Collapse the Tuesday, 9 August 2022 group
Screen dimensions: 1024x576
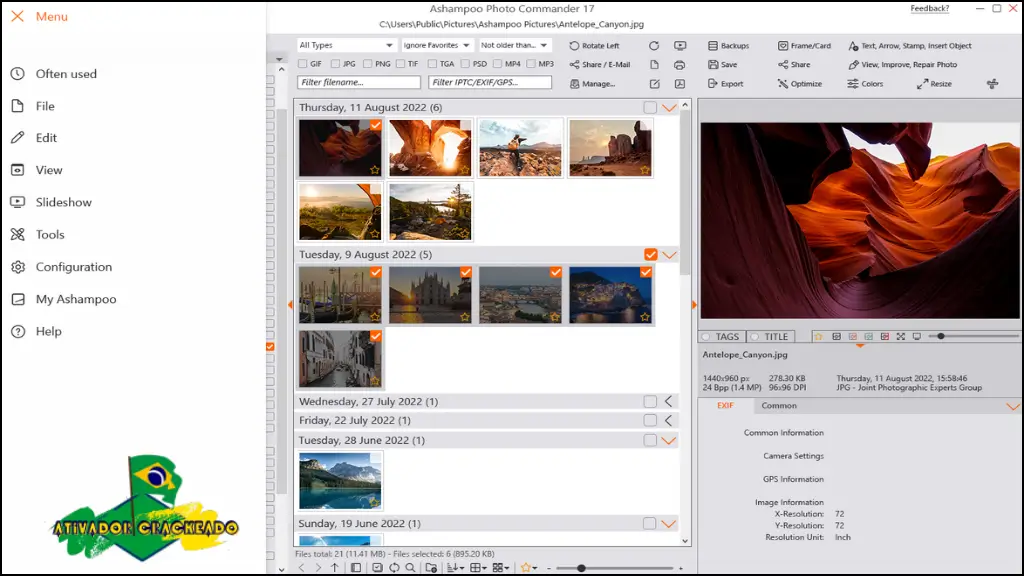(x=669, y=255)
